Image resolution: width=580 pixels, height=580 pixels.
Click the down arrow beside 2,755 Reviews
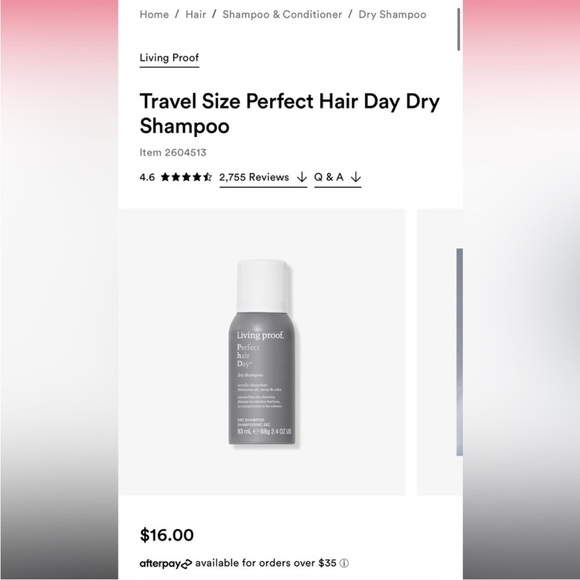[x=302, y=177]
